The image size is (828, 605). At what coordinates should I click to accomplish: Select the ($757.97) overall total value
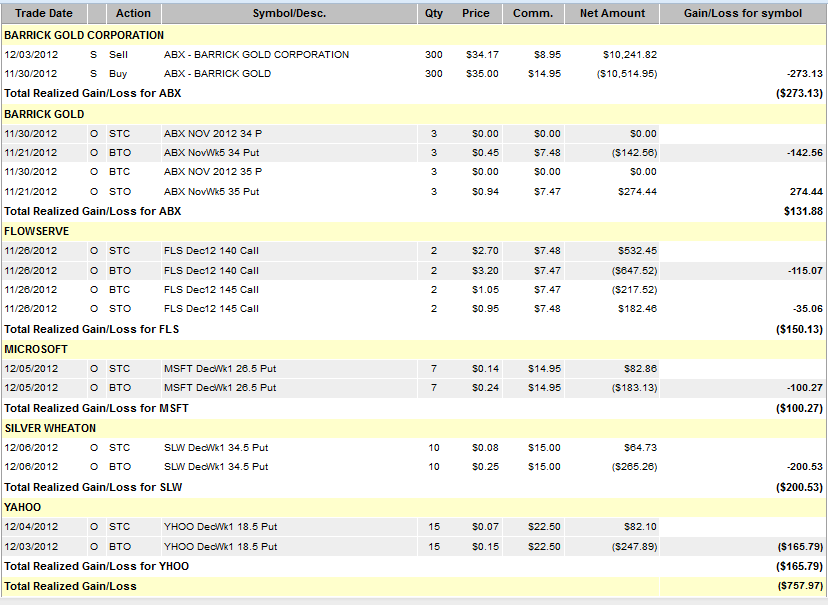(800, 586)
